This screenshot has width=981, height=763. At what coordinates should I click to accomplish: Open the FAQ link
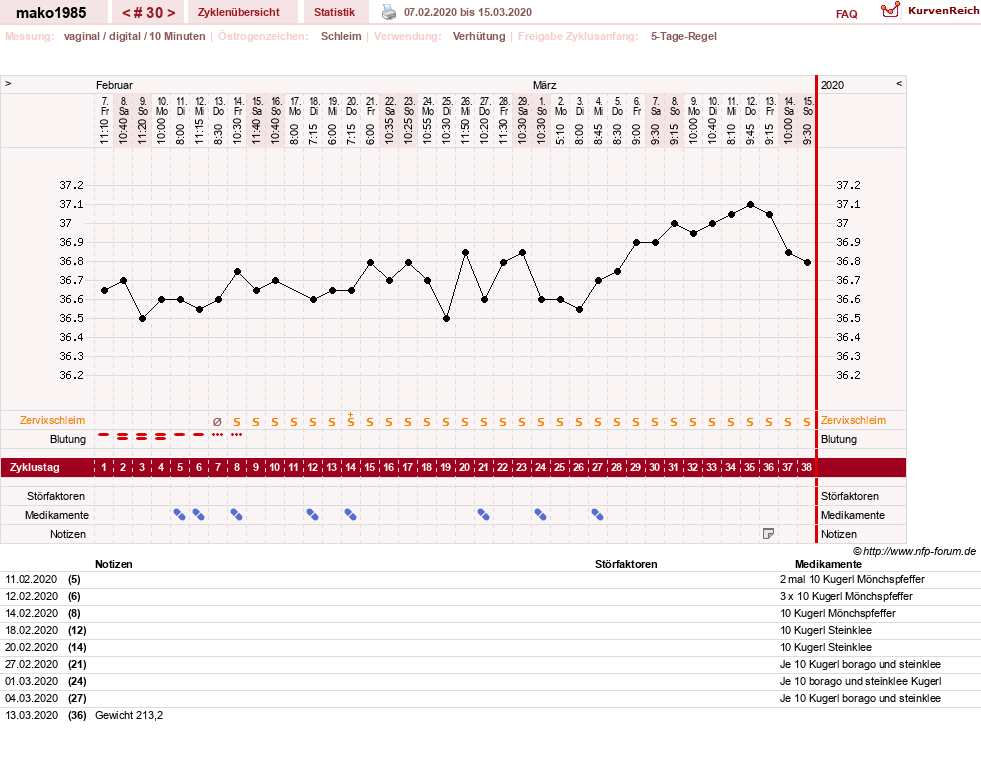tap(846, 14)
